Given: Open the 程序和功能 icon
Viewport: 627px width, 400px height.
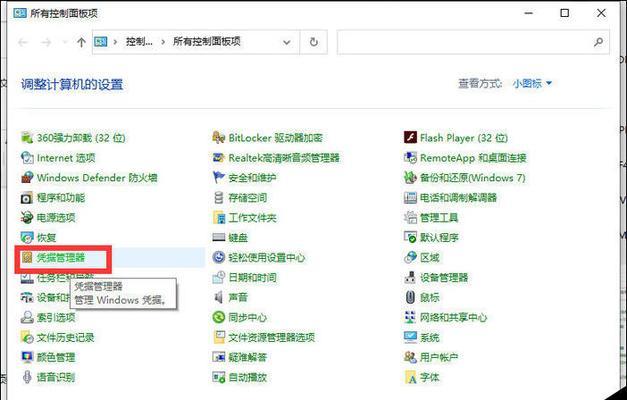Looking at the screenshot, I should (x=27, y=198).
